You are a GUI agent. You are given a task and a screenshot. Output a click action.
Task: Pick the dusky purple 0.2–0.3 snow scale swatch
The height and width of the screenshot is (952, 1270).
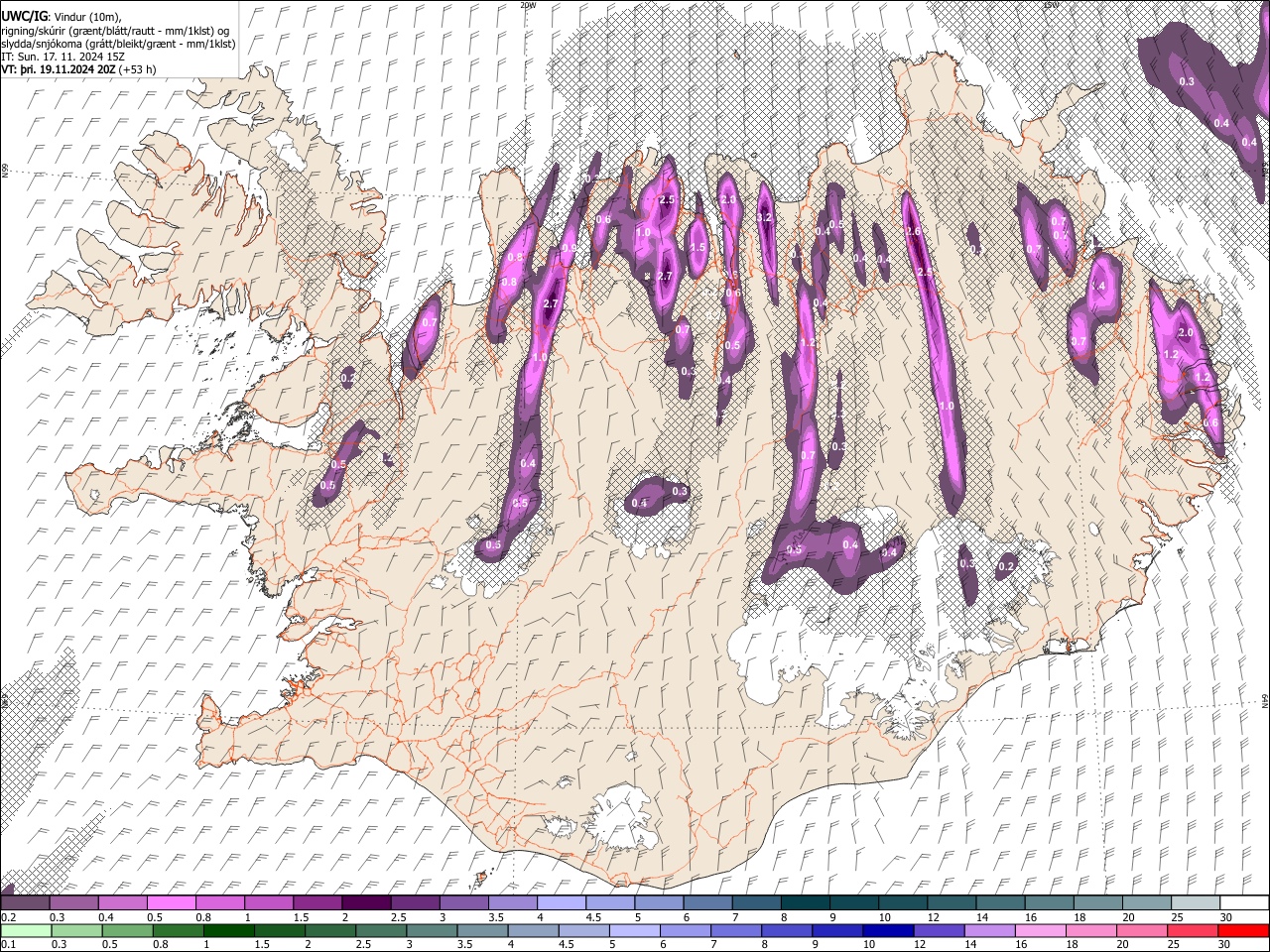[x=25, y=902]
